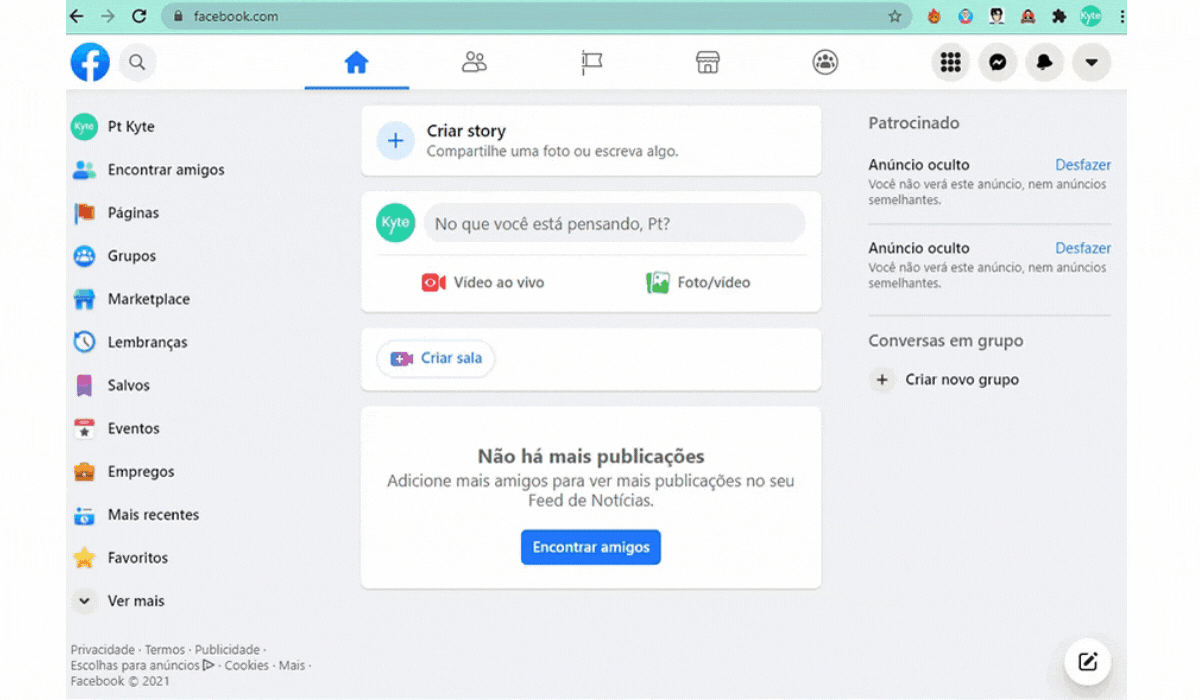Click the Criar sala button
The width and height of the screenshot is (1200, 700).
click(x=436, y=358)
